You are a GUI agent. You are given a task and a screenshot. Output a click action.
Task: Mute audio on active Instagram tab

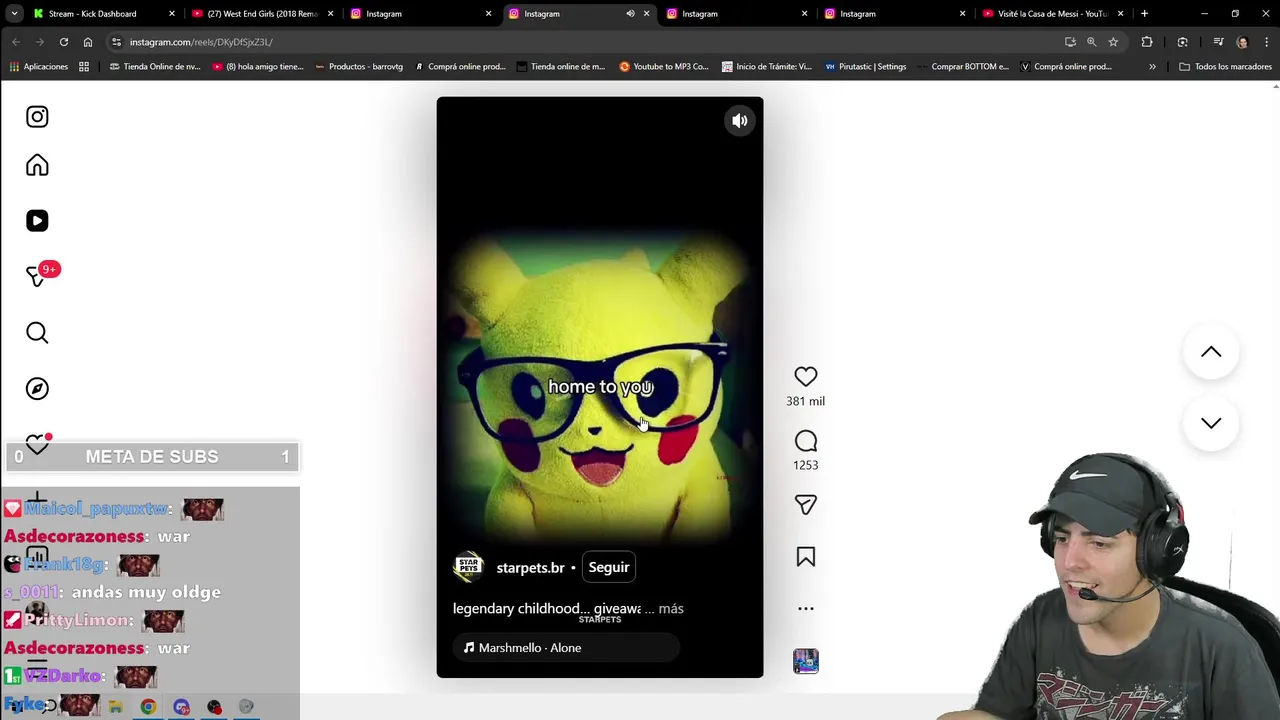tap(630, 14)
